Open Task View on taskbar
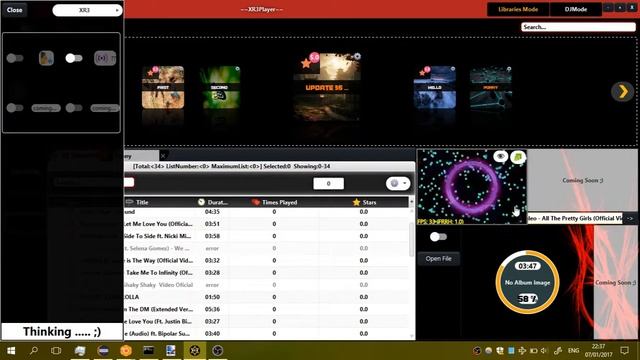 [x=56, y=351]
